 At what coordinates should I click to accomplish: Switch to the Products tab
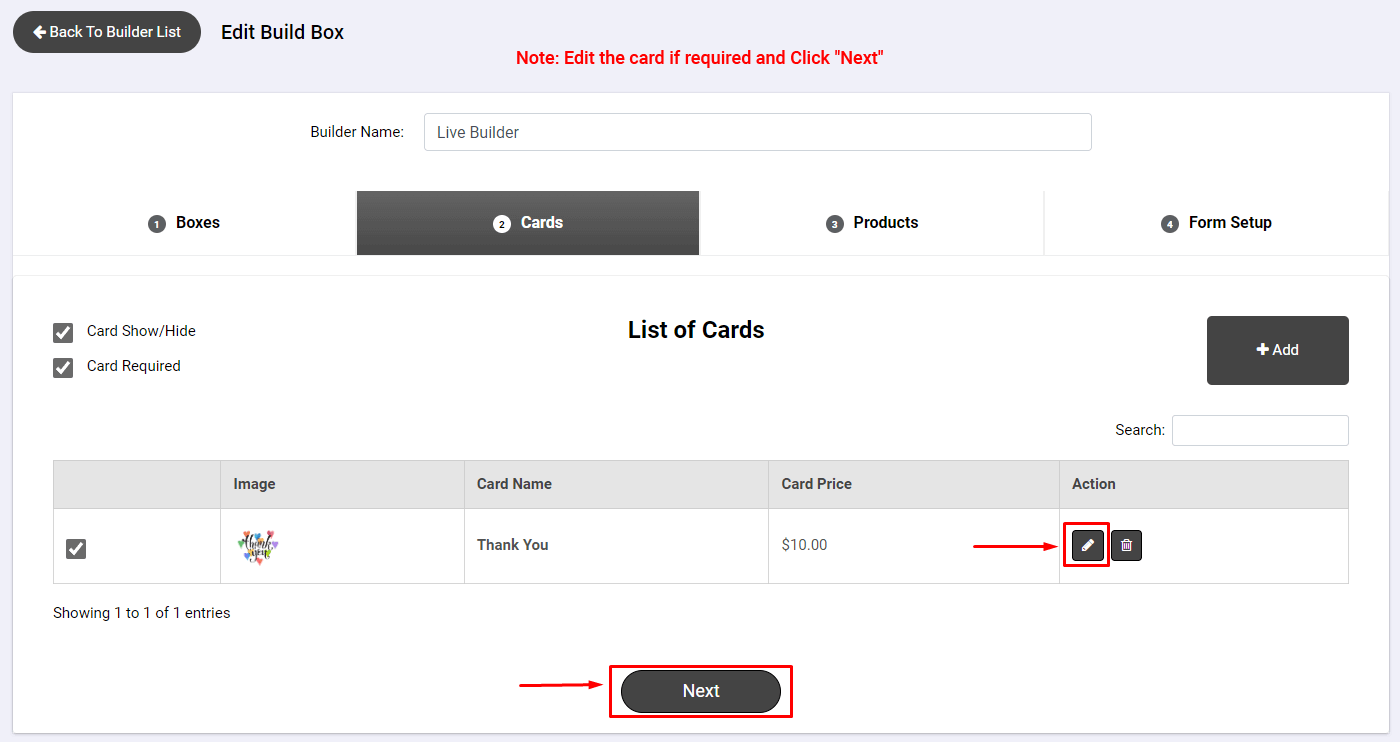(x=872, y=223)
